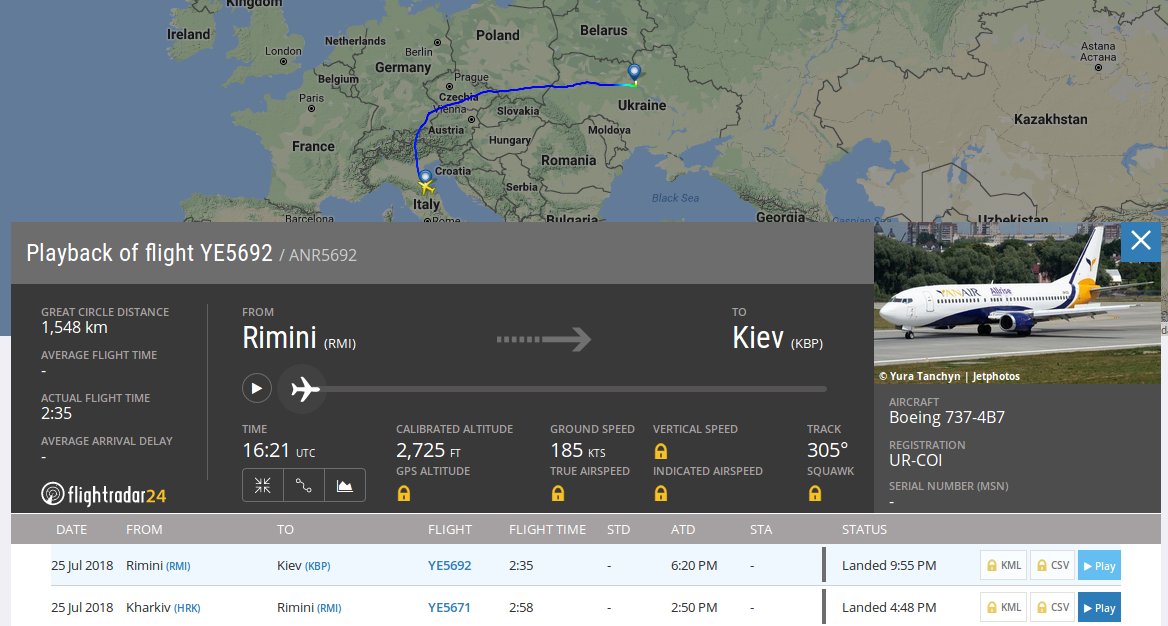Viewport: 1168px width, 626px height.
Task: Download KML for flight YE5692 row
Action: coord(1003,566)
